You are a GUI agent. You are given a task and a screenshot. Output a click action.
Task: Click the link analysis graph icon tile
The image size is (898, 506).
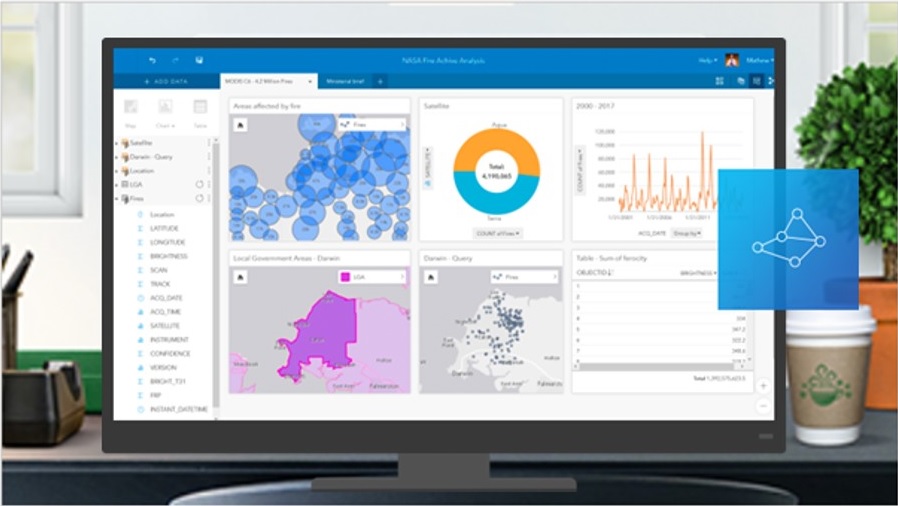(x=789, y=239)
